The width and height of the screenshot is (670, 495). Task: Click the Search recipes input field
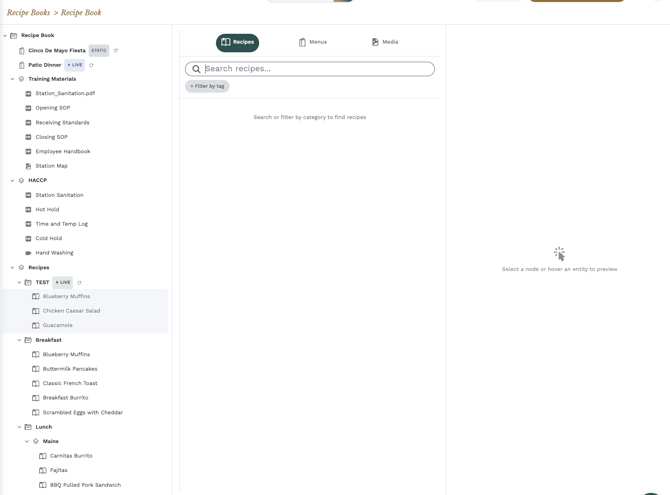(310, 69)
